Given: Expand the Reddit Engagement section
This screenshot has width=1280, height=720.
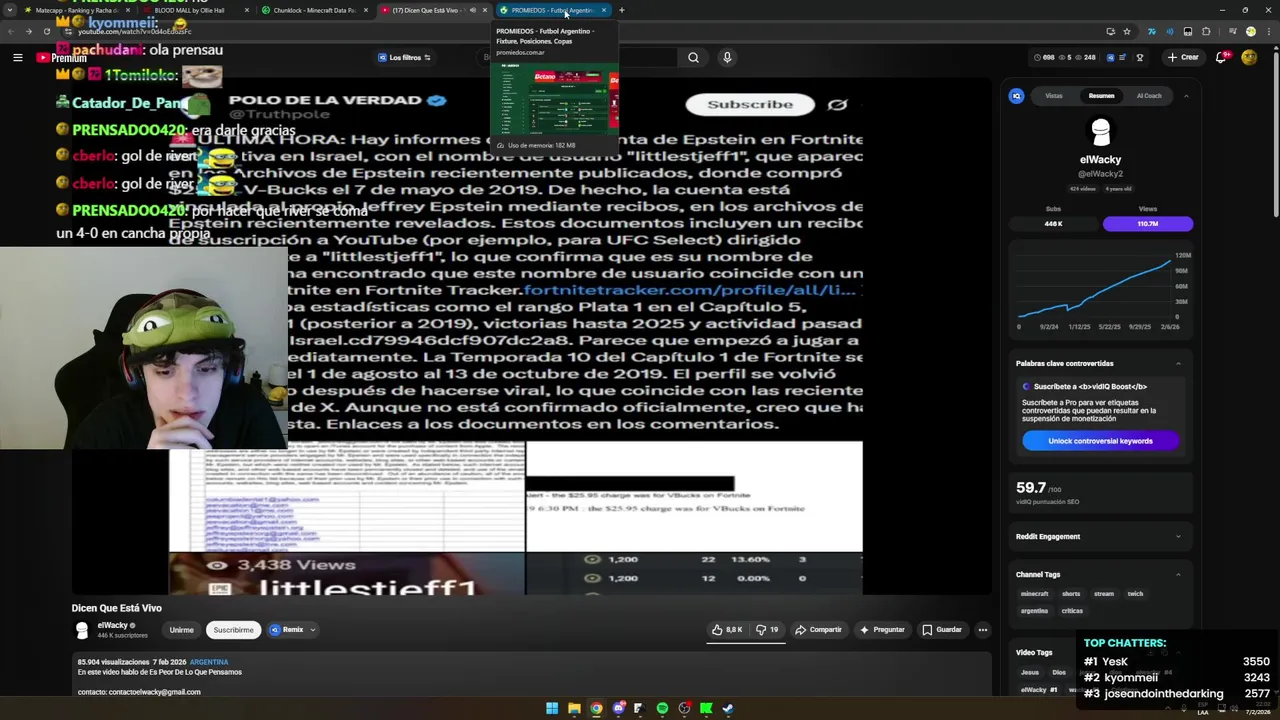Looking at the screenshot, I should 1178,536.
